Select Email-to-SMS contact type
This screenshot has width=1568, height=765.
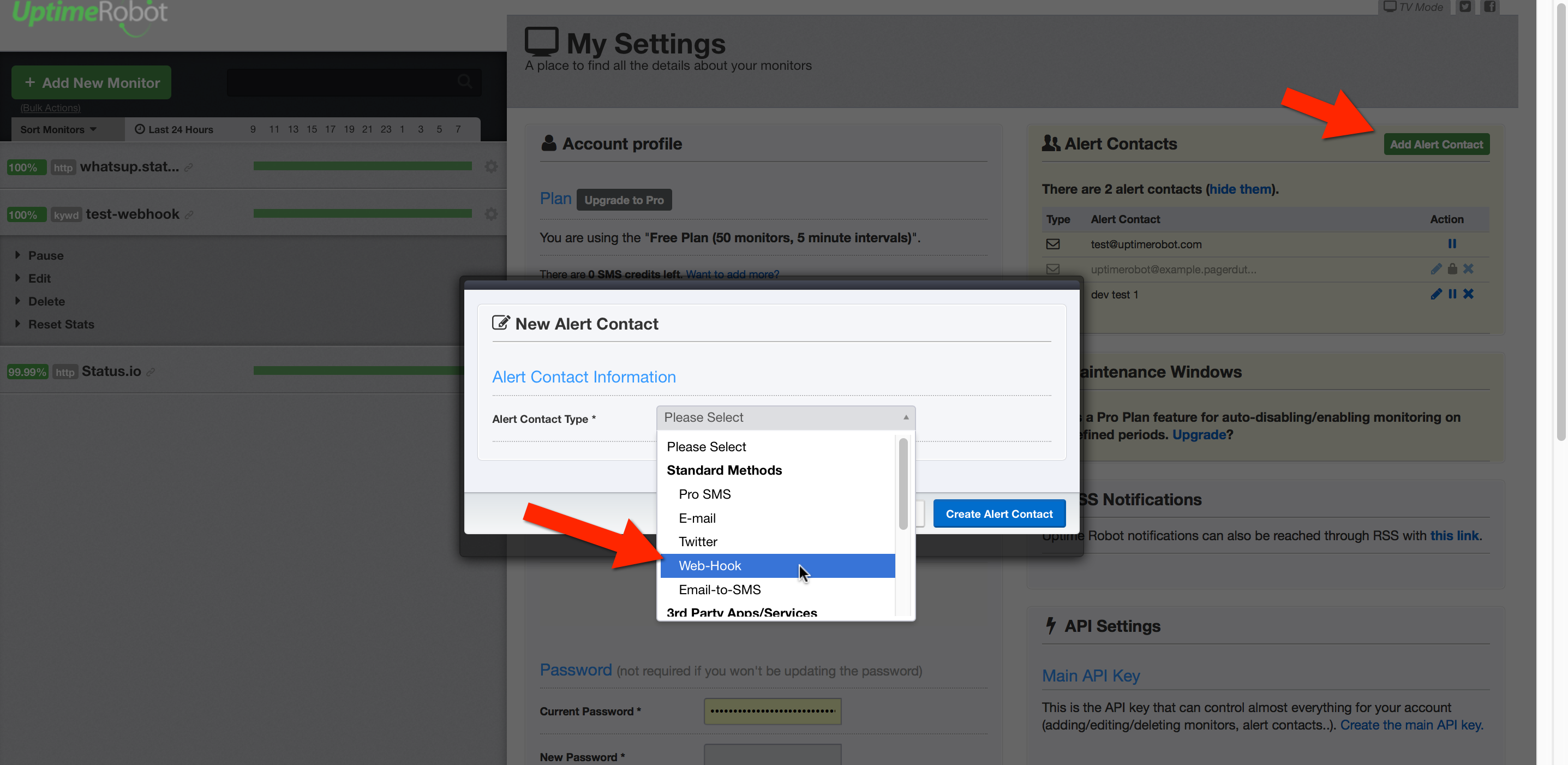777,590
